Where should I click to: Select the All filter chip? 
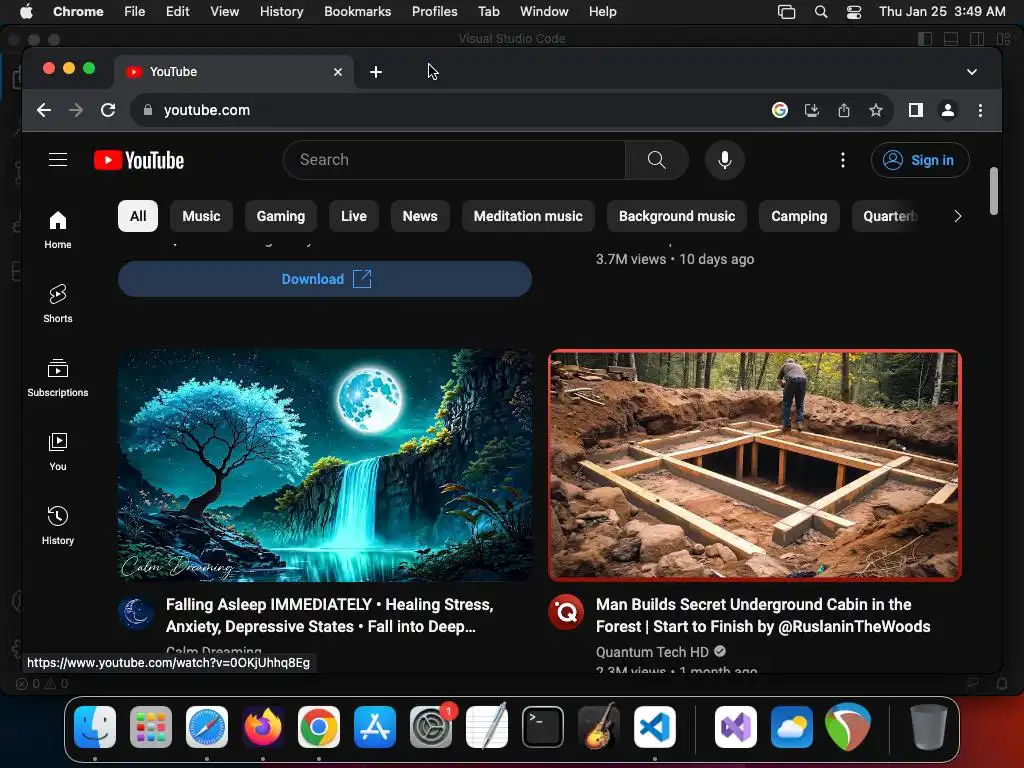138,216
